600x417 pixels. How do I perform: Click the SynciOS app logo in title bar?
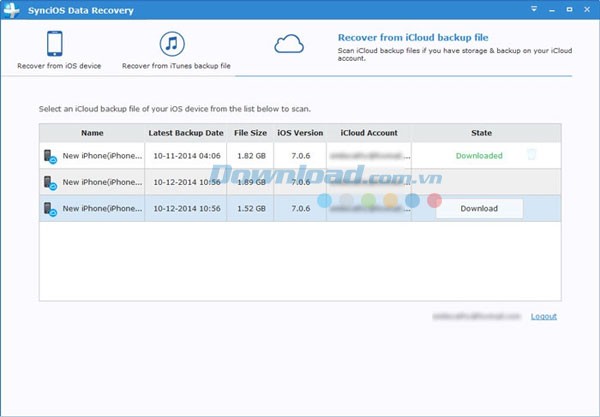(x=11, y=10)
